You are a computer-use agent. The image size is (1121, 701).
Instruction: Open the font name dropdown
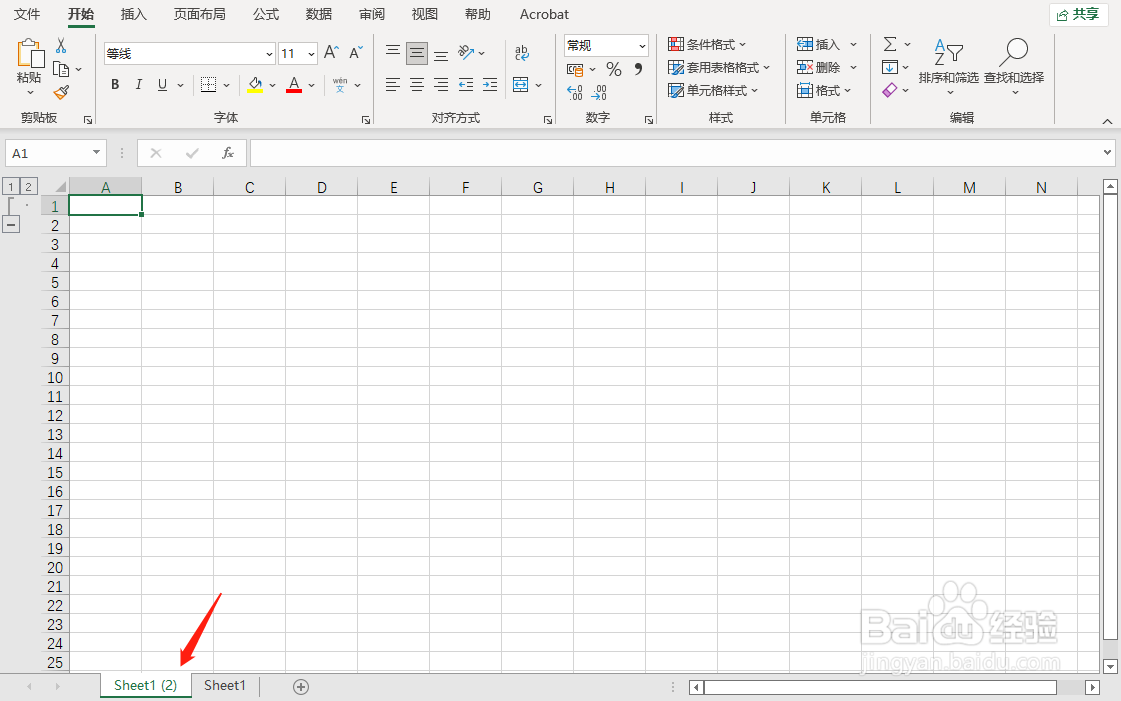coord(269,54)
